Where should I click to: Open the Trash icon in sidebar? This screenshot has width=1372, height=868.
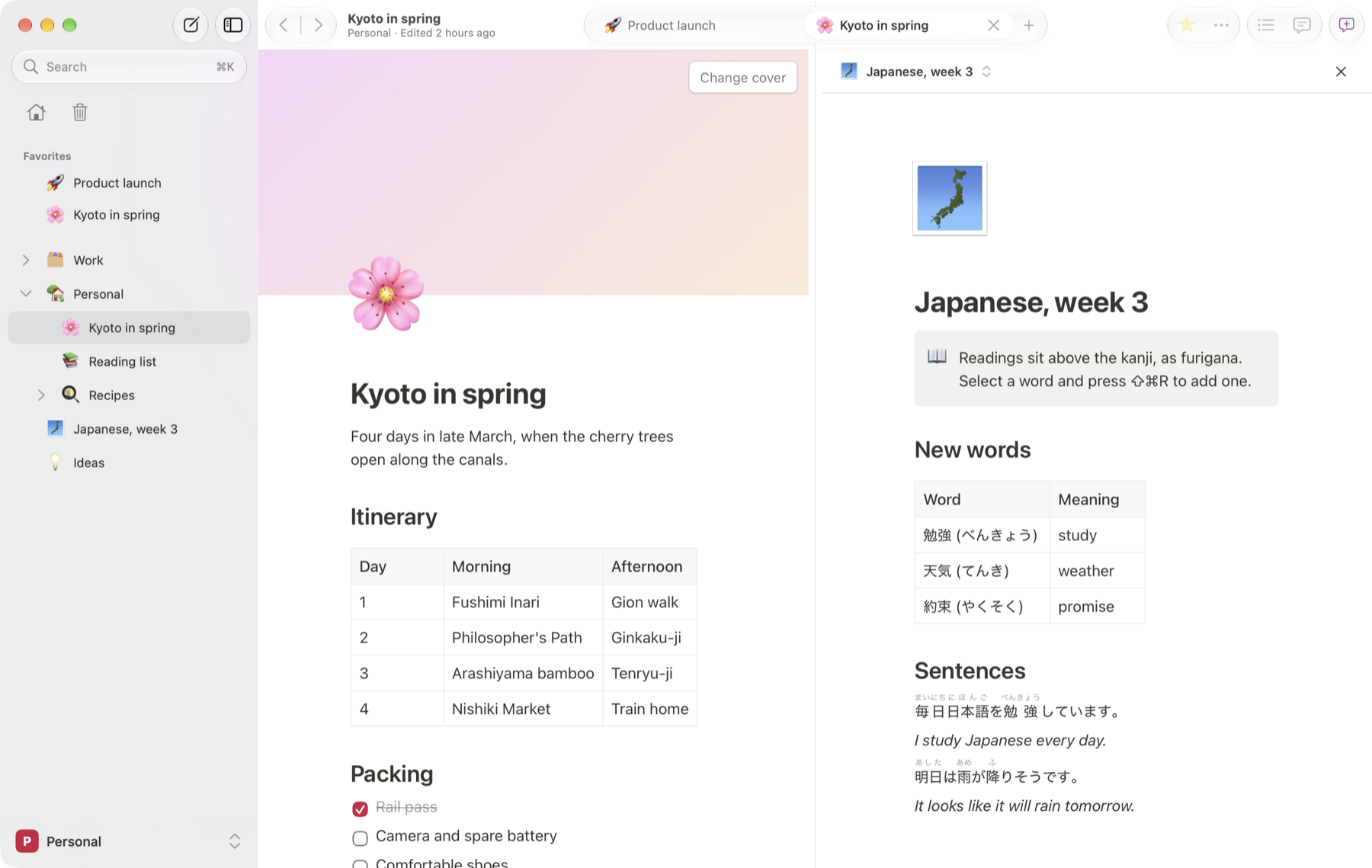pos(80,113)
